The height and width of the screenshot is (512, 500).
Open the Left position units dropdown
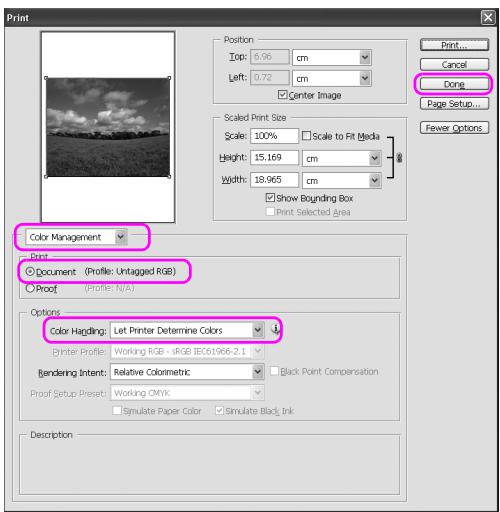tap(332, 79)
